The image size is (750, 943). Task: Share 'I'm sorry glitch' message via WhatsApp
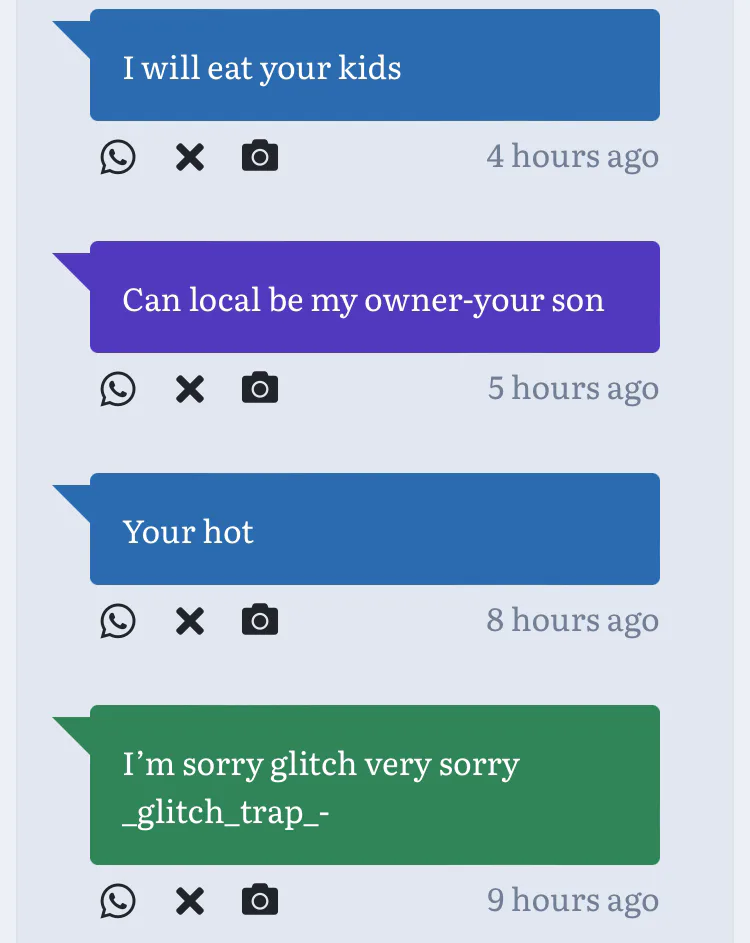(118, 901)
